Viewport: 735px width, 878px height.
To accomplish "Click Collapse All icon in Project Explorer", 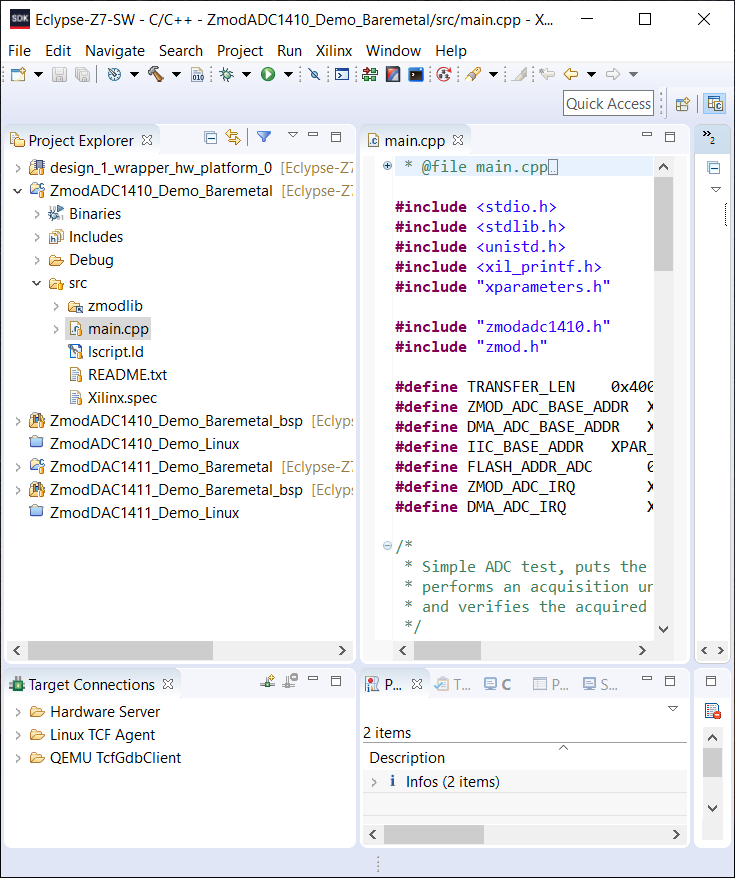I will click(x=210, y=137).
